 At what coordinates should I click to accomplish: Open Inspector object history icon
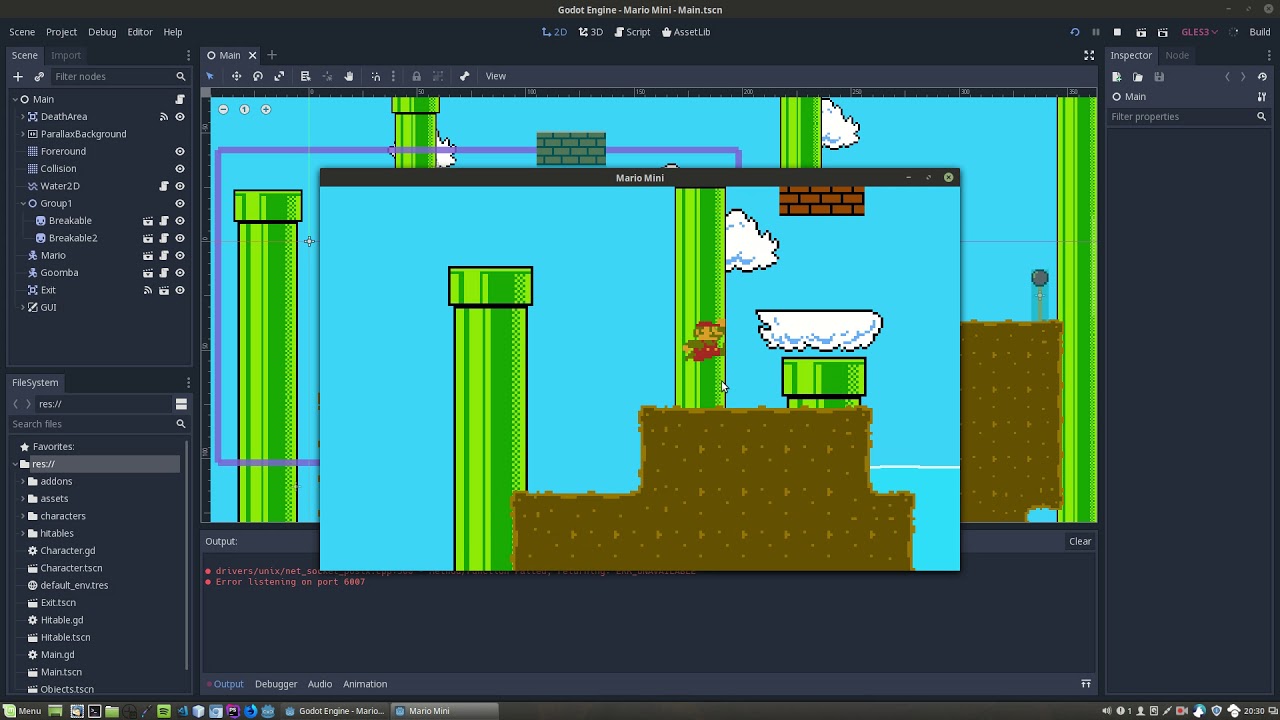(x=1262, y=77)
